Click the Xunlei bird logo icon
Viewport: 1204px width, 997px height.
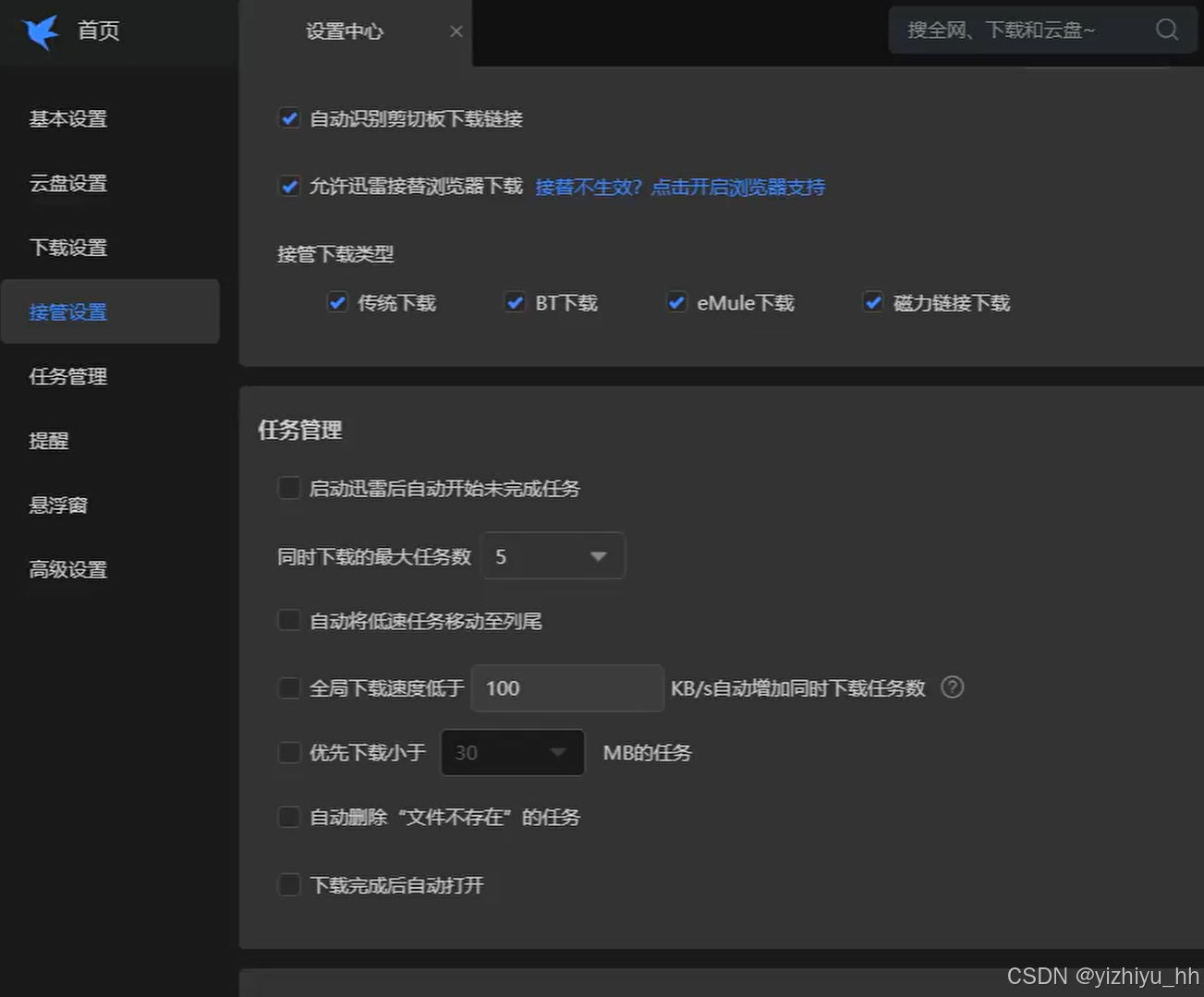click(42, 31)
